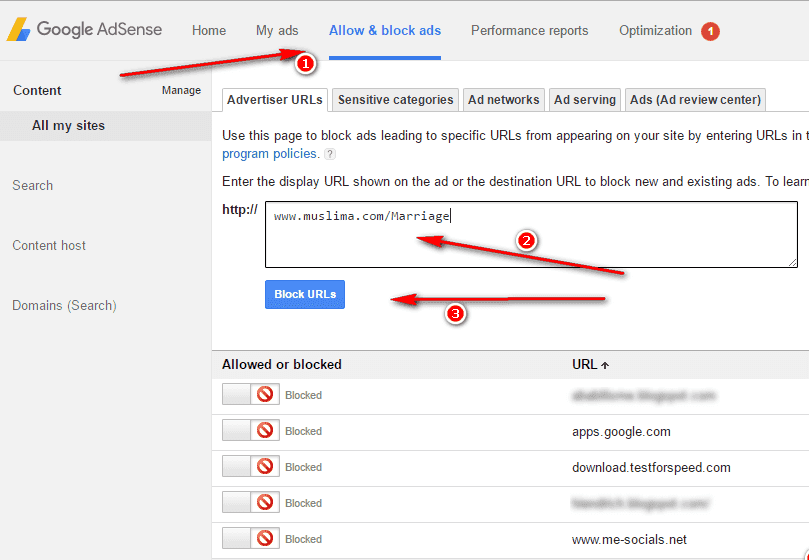This screenshot has height=560, width=809.
Task: Toggle the switch above www.me-socials.net row
Action: pyautogui.click(x=251, y=502)
